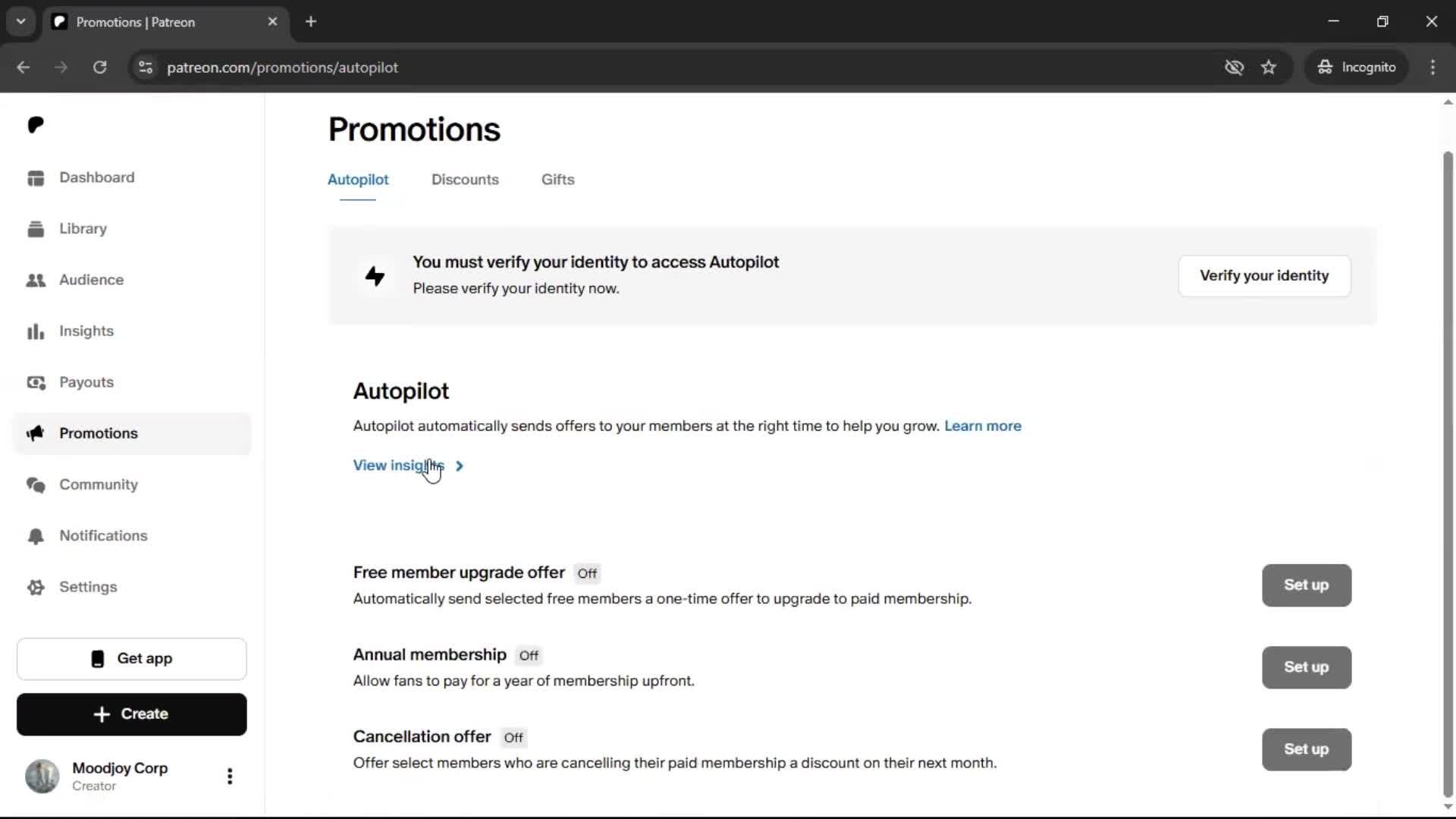
Task: Expand the browser tab search dropdown
Action: tap(21, 22)
